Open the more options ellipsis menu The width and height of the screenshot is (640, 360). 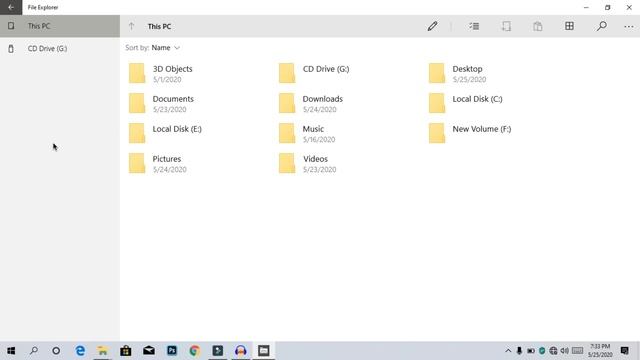pos(629,27)
